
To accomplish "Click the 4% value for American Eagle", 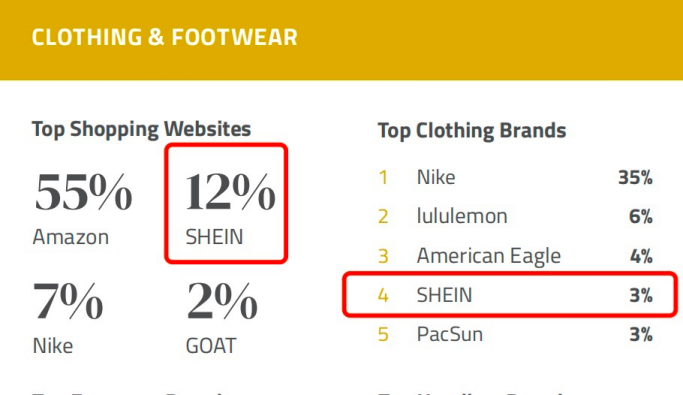I will [641, 256].
